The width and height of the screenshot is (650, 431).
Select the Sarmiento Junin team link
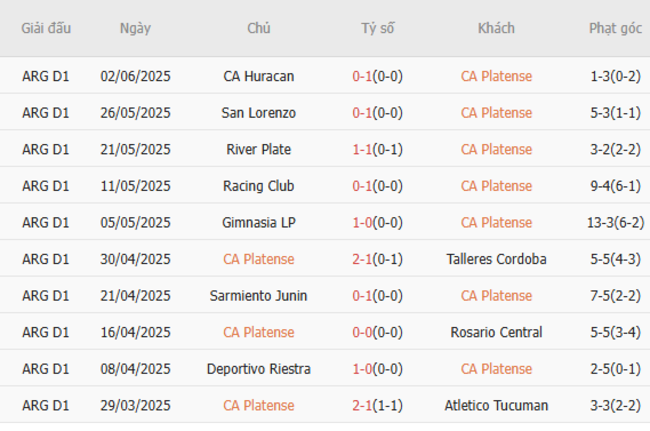tap(258, 296)
